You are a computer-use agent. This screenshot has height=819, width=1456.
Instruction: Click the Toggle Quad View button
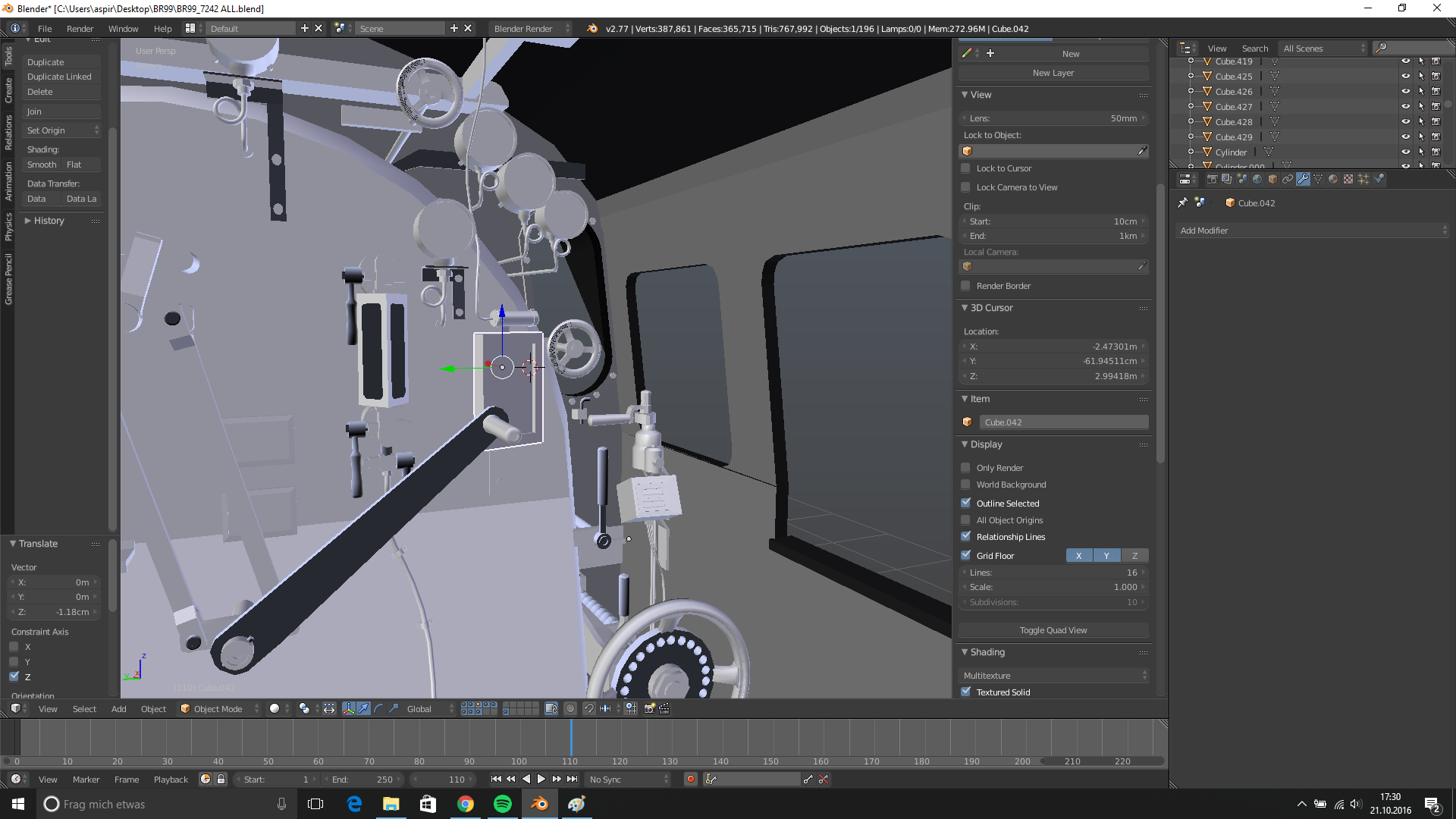(1053, 630)
